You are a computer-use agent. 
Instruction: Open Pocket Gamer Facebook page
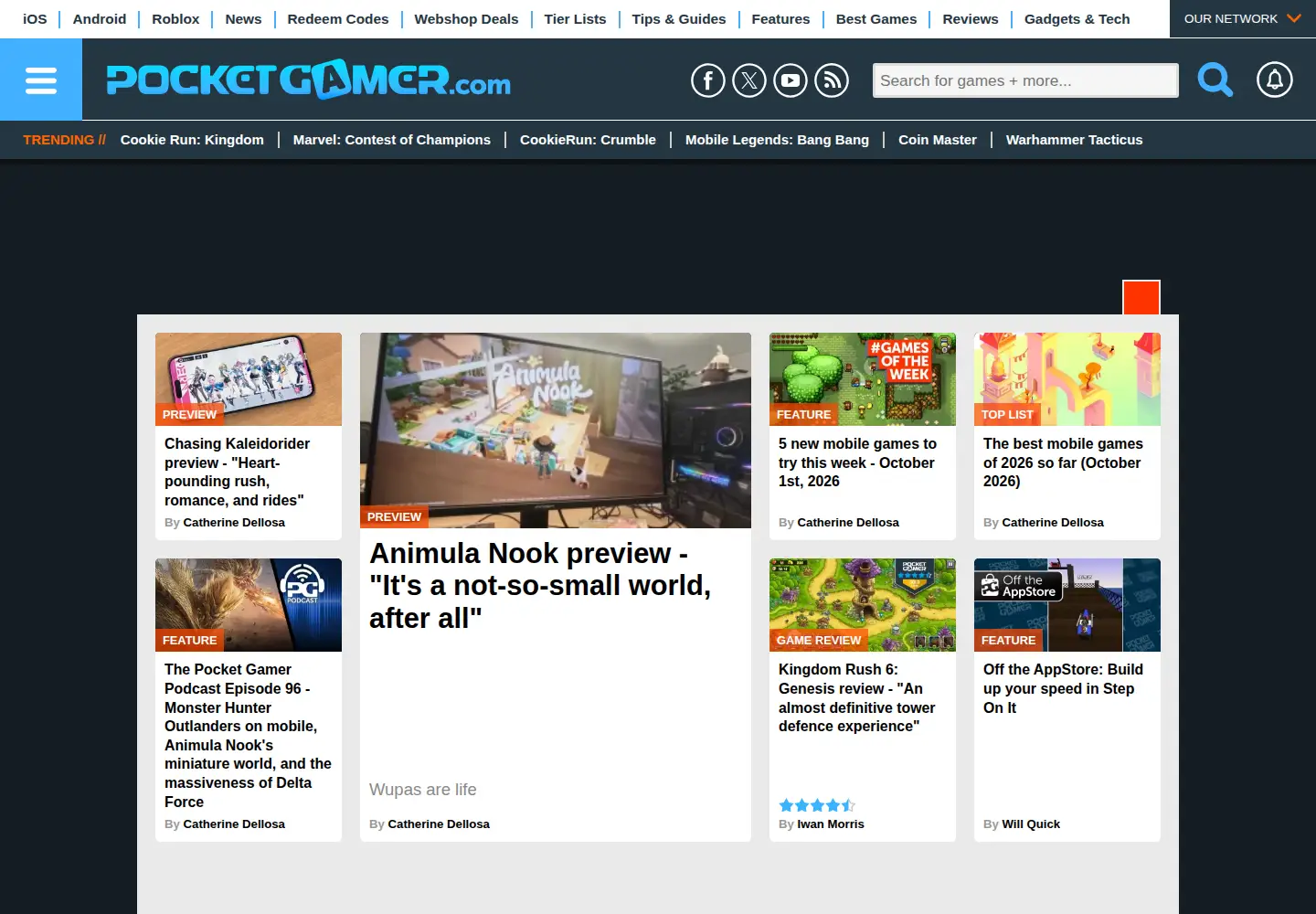[x=708, y=80]
